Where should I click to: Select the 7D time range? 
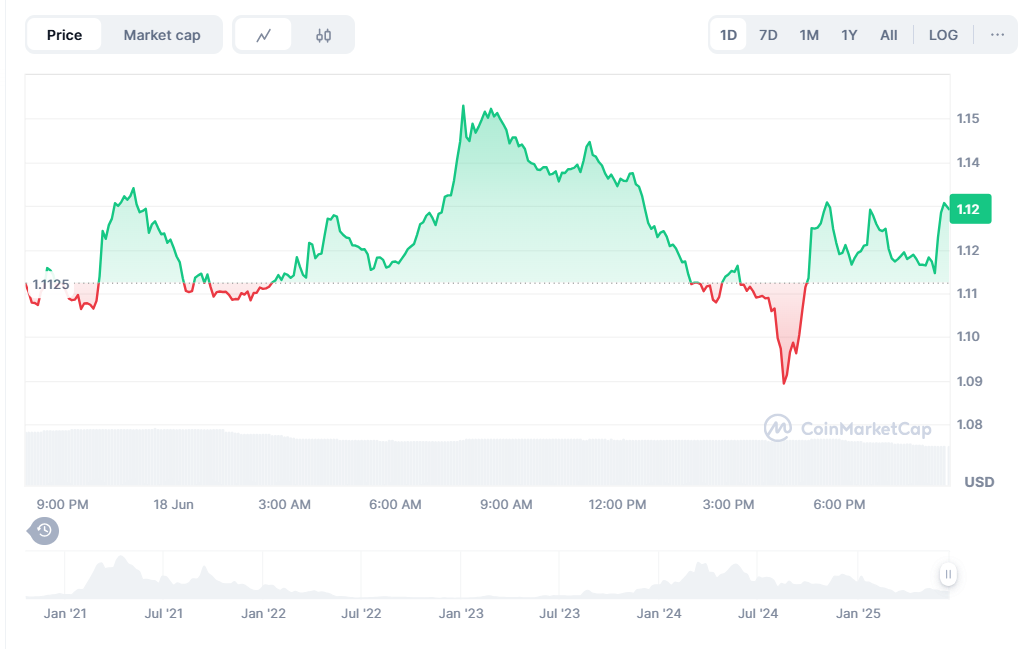(768, 35)
